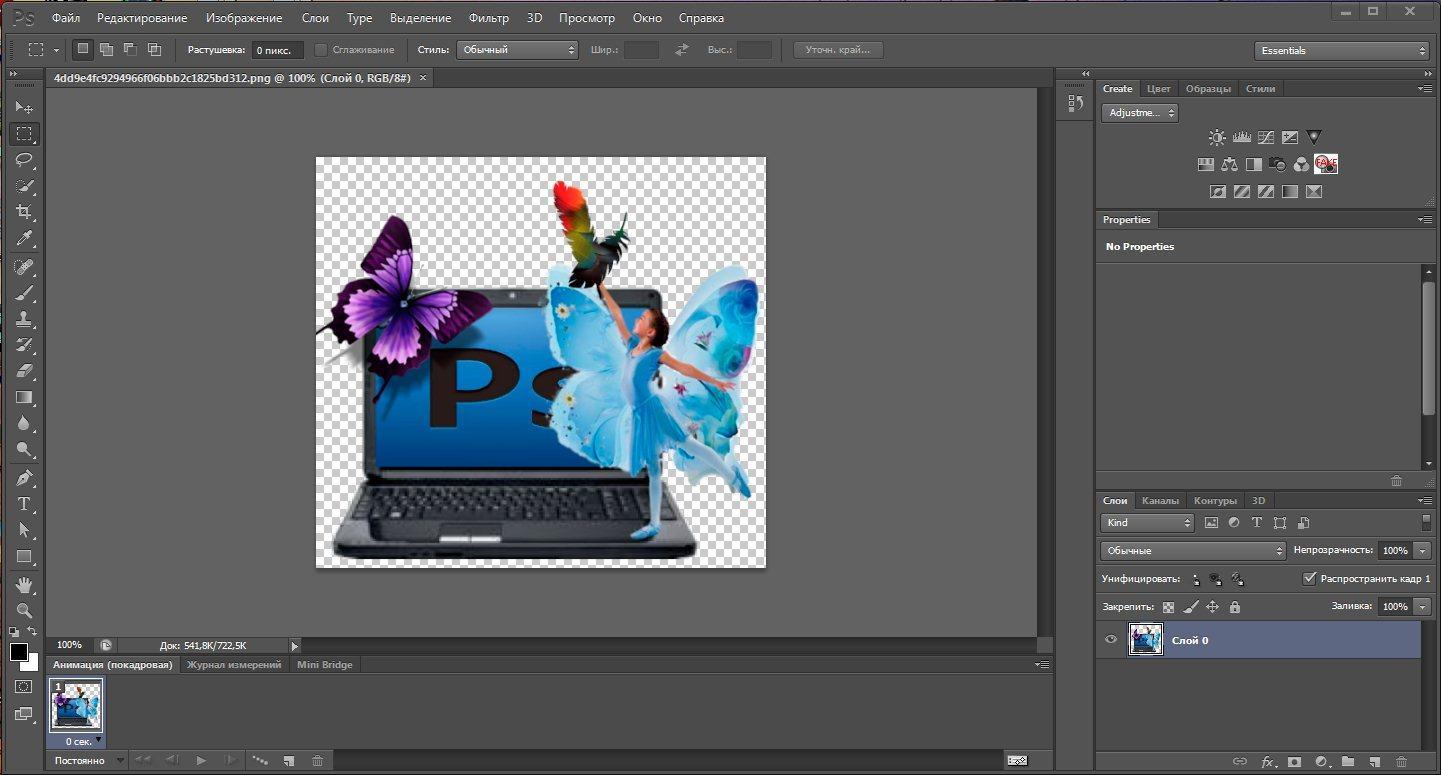
Task: Select the Zoom tool
Action: point(24,610)
